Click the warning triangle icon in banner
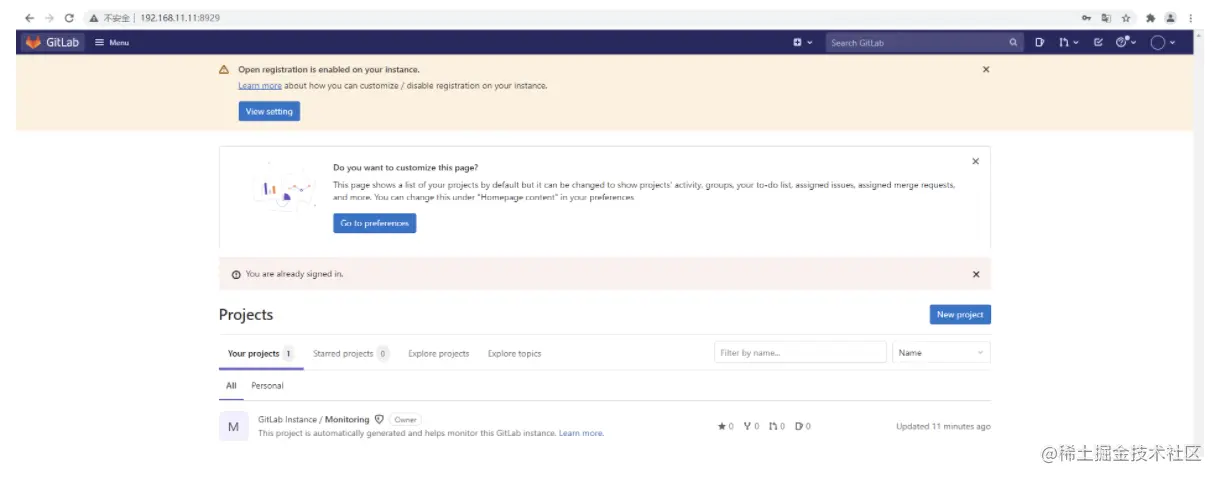 [225, 69]
